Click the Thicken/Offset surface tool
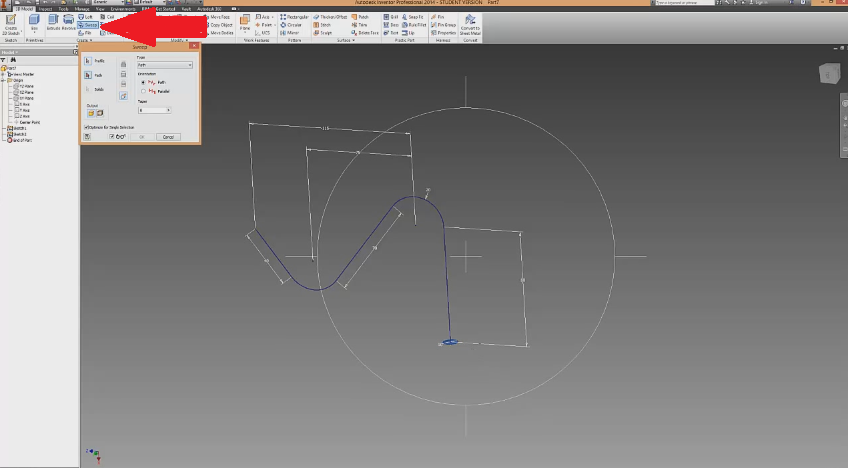This screenshot has height=468, width=848. [330, 17]
